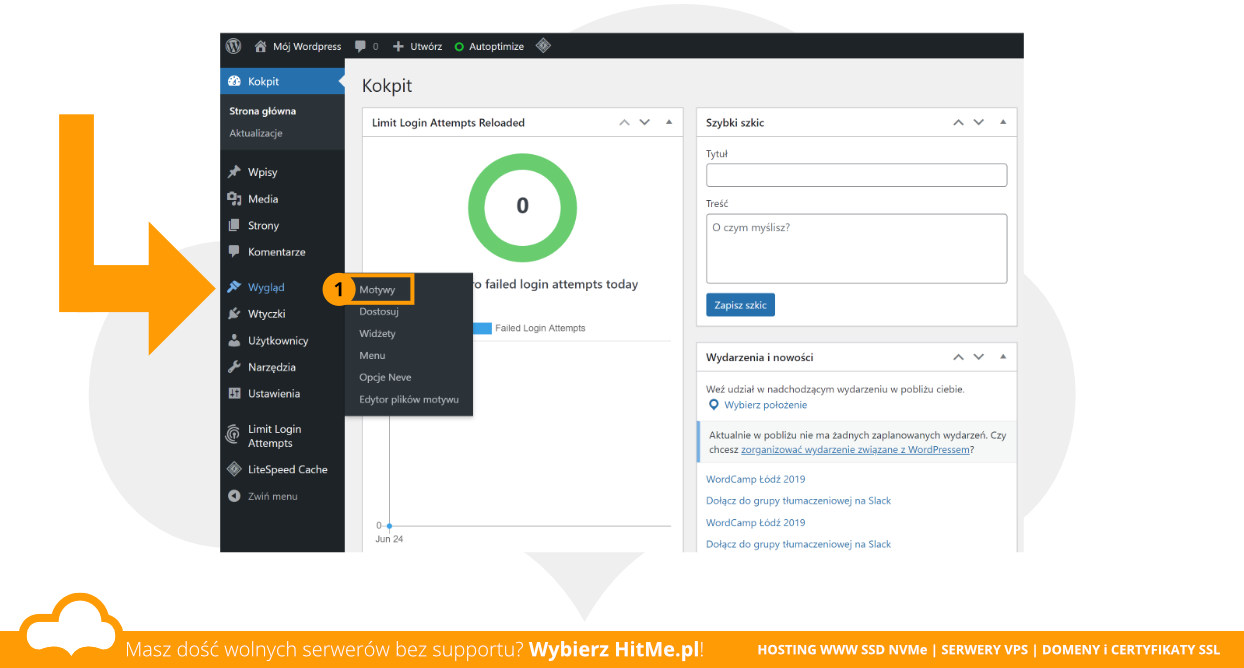The height and width of the screenshot is (668, 1244).
Task: Click the Kokpit dashboard gauge icon
Action: point(234,81)
